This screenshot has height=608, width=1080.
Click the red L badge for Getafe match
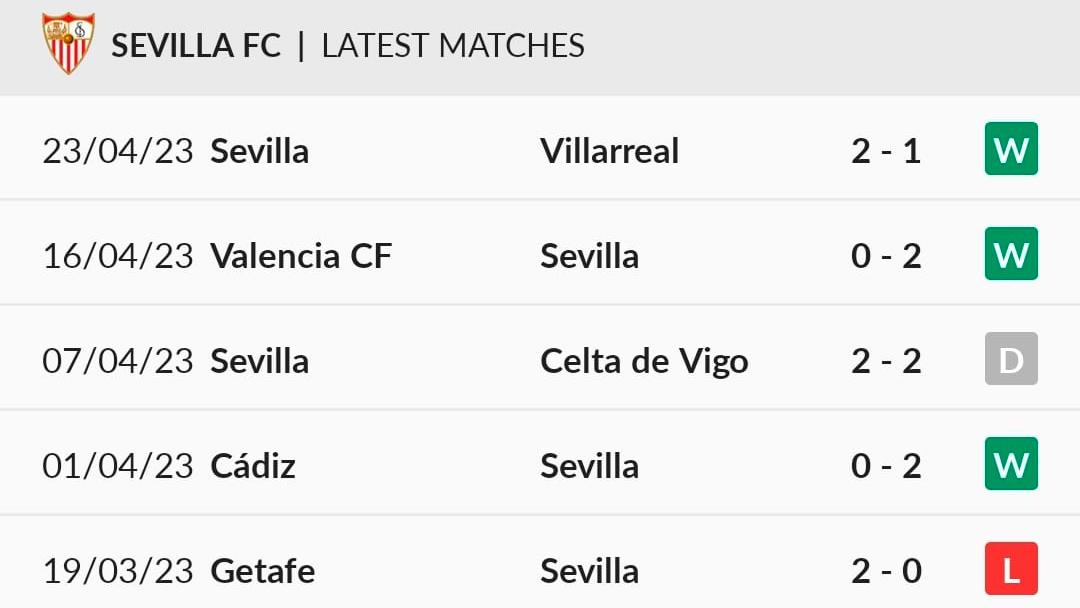click(1011, 569)
